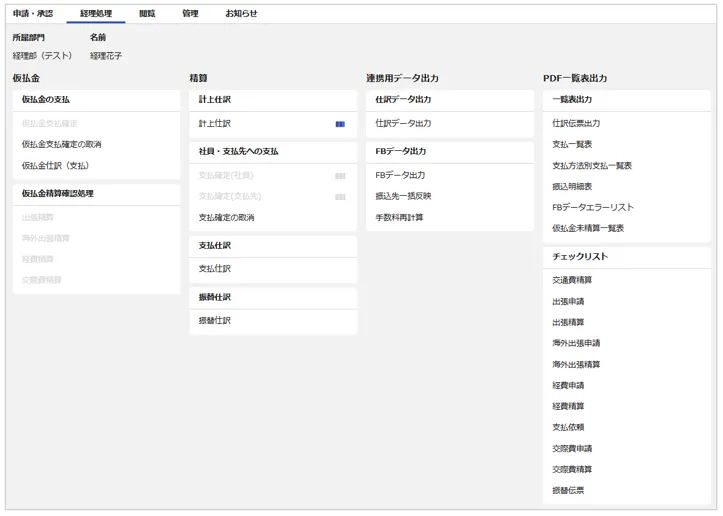Viewport: 723px width, 516px height.
Task: Click the grey icon beside 支払確定(社員)
Action: [340, 176]
